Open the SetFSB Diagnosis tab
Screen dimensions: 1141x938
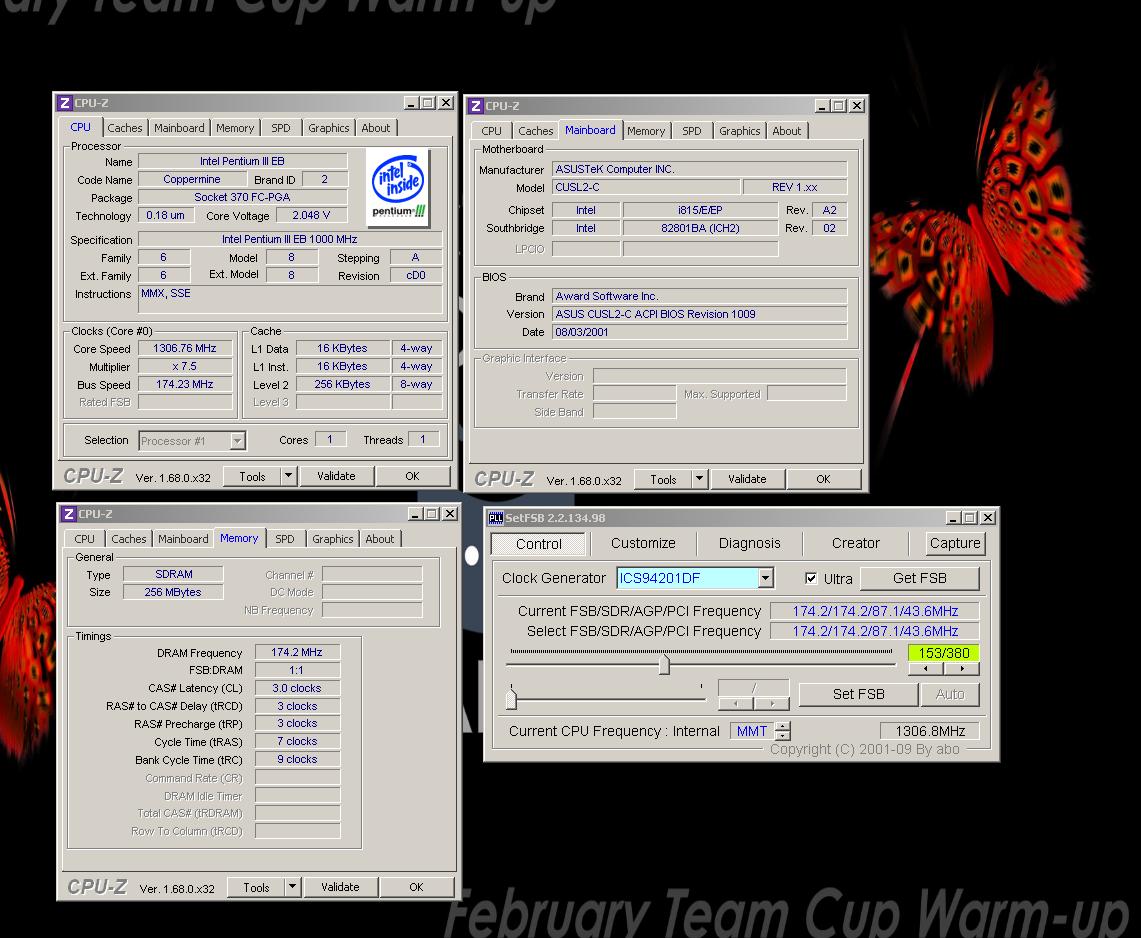coord(750,543)
